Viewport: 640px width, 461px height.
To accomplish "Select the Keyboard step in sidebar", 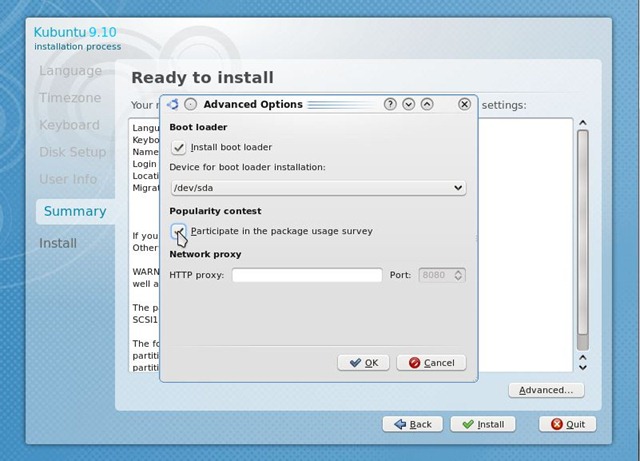I will [x=69, y=125].
